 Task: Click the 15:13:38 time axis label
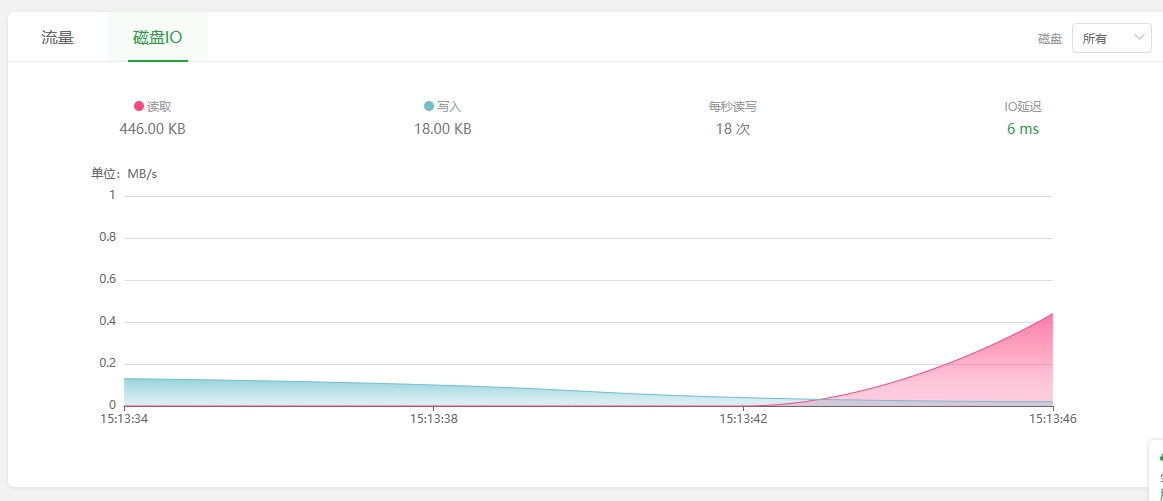pos(433,420)
